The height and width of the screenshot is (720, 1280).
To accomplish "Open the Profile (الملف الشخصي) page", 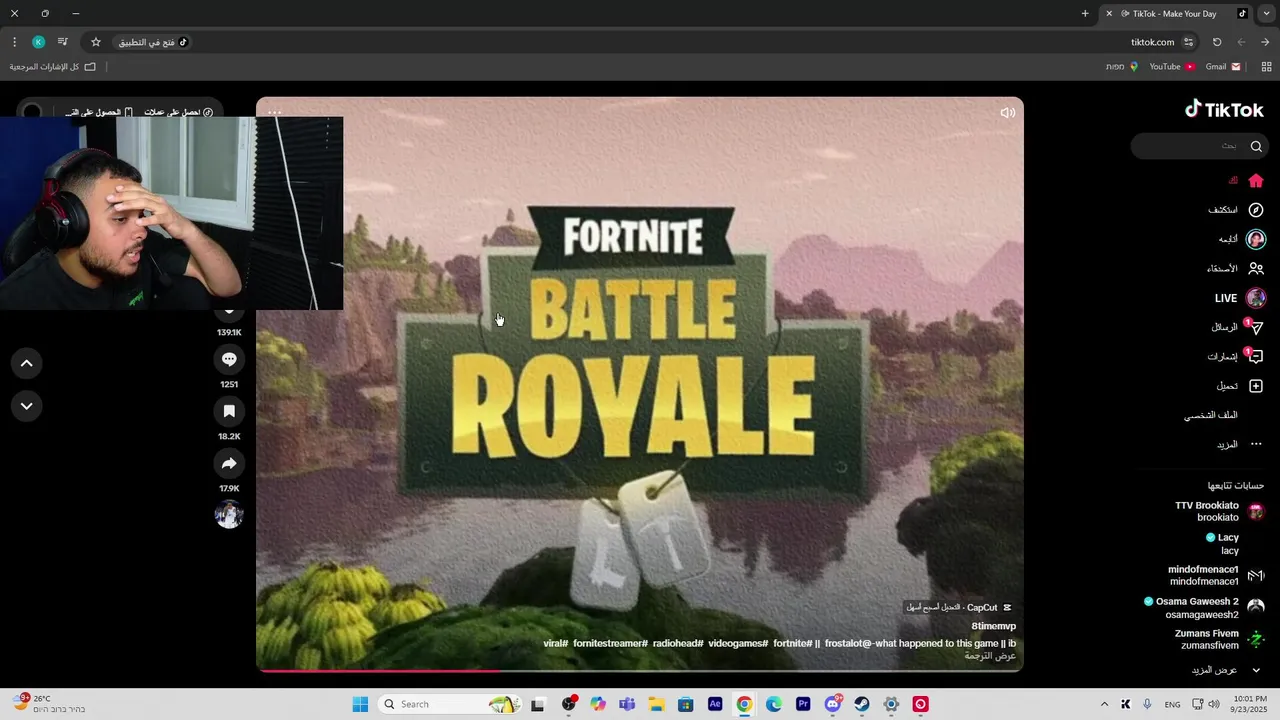I will (x=1211, y=415).
